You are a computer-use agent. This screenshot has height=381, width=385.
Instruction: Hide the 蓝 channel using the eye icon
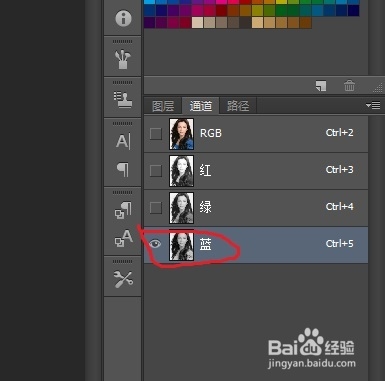pos(155,244)
